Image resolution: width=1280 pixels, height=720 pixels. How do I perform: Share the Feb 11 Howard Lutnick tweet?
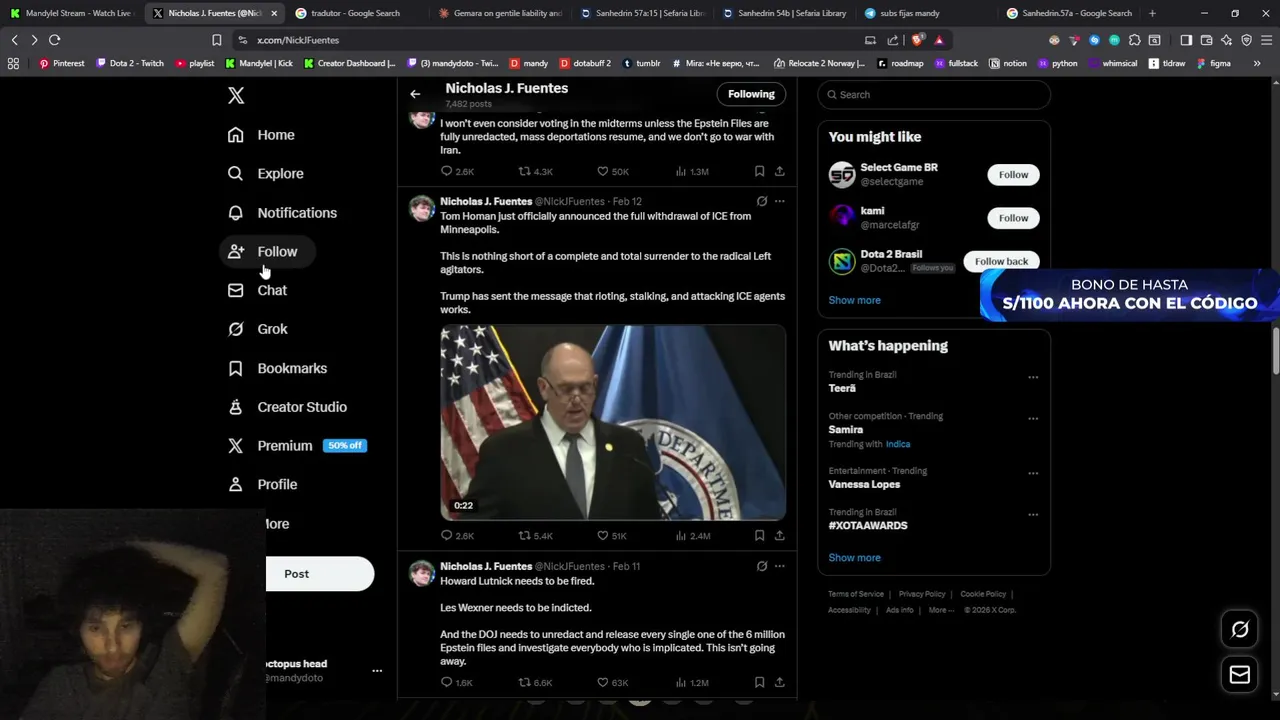pyautogui.click(x=780, y=683)
